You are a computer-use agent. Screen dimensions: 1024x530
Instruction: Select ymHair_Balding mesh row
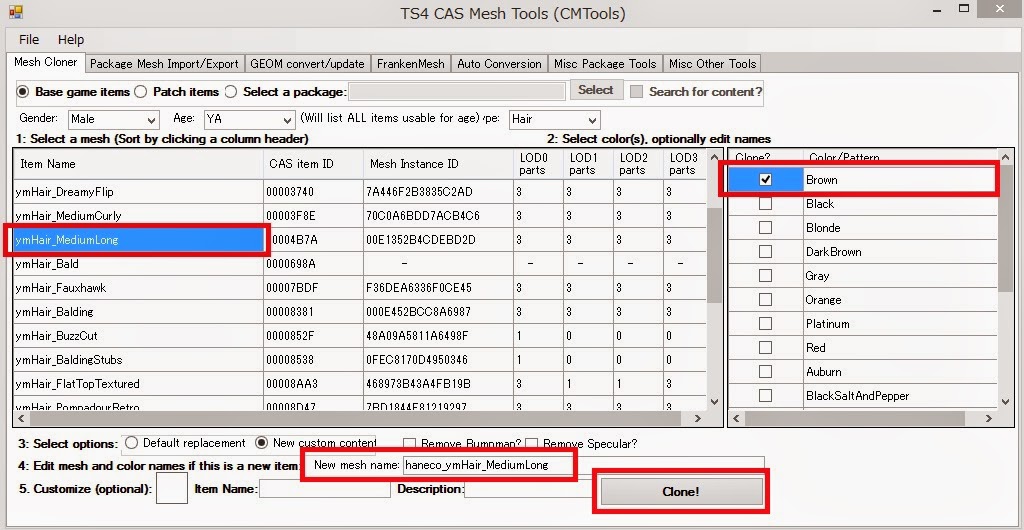(x=359, y=312)
